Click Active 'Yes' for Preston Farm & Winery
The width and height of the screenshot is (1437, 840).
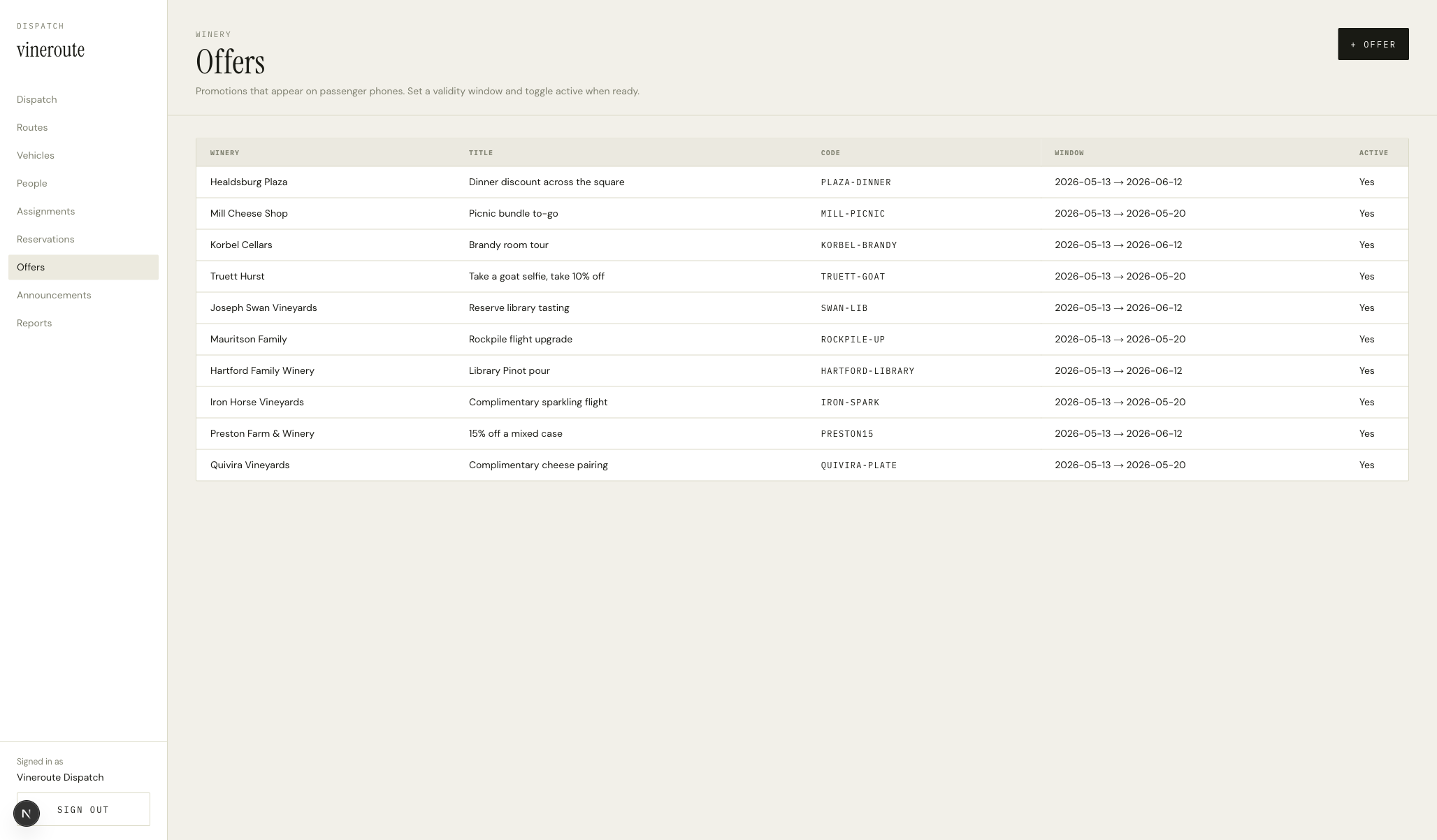point(1367,433)
